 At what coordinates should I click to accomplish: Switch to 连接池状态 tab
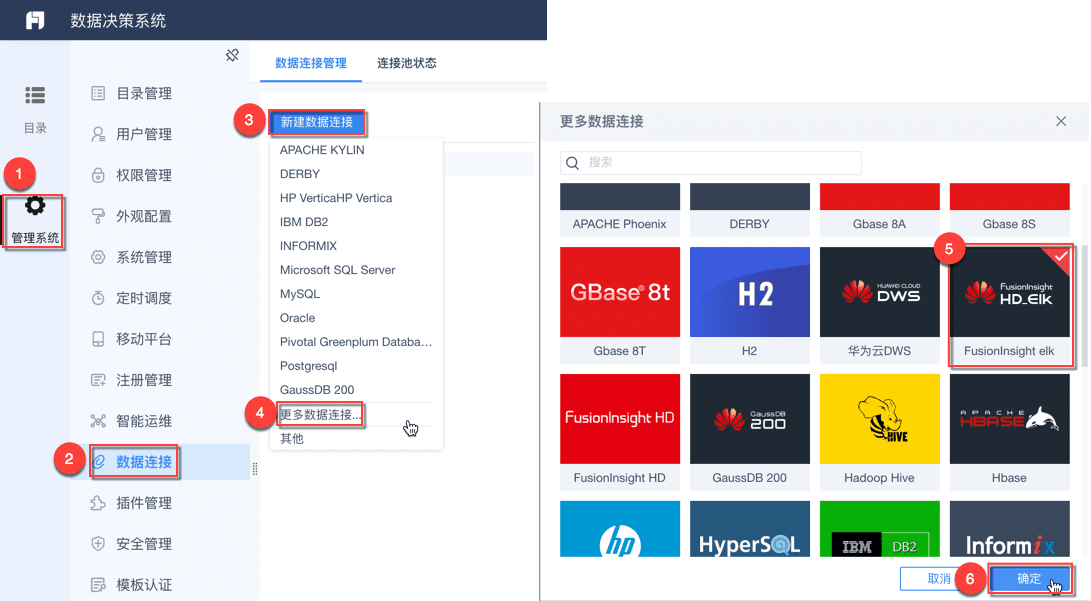[407, 63]
